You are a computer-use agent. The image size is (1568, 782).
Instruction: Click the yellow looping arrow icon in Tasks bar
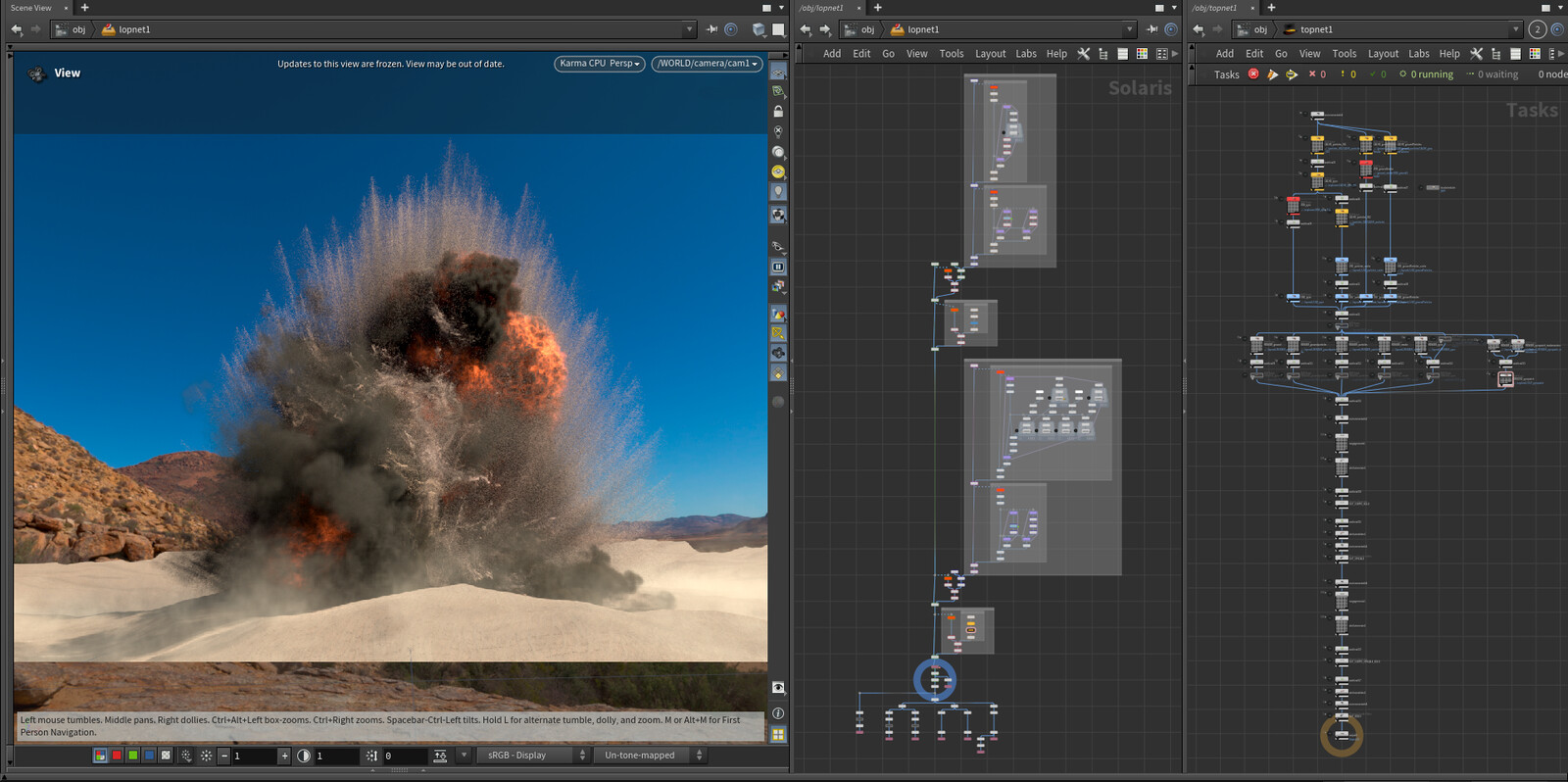pos(1292,74)
